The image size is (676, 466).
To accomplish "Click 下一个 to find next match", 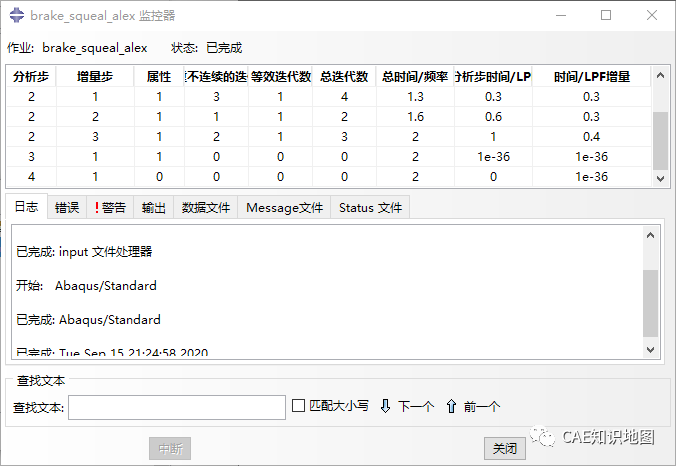I will 416,407.
